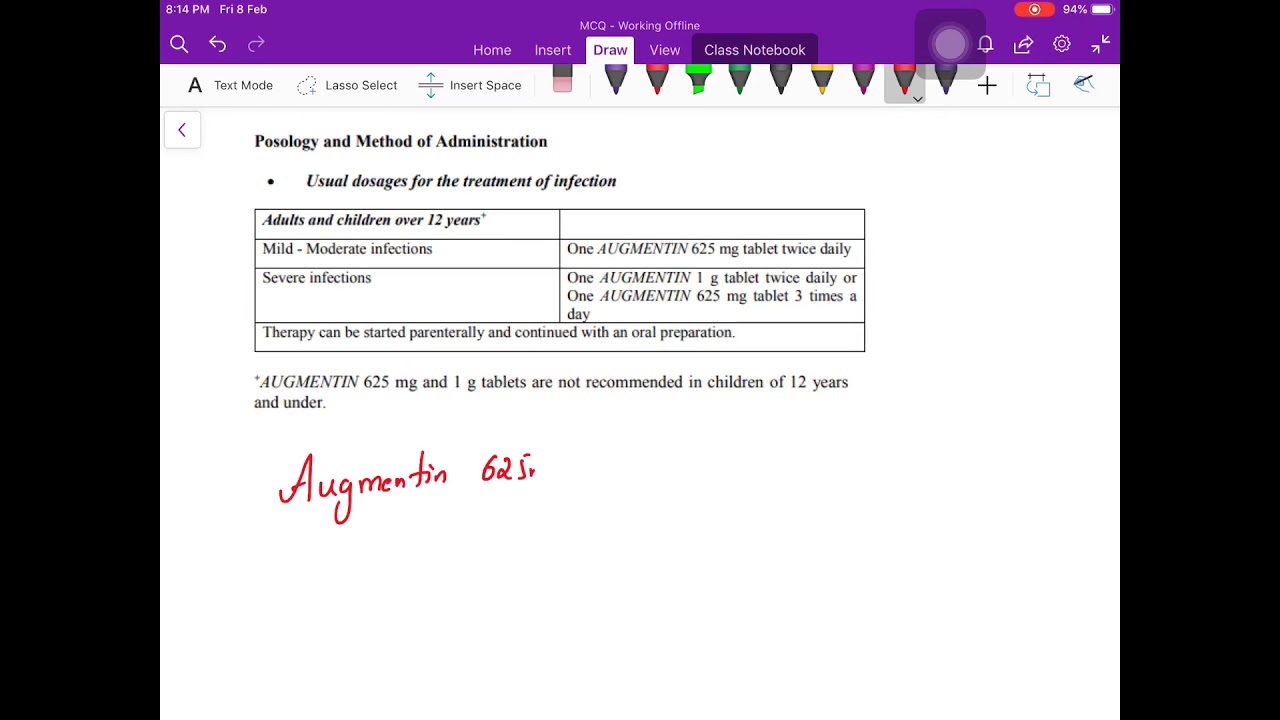Open the settings gear
This screenshot has height=720, width=1280.
pos(1062,44)
